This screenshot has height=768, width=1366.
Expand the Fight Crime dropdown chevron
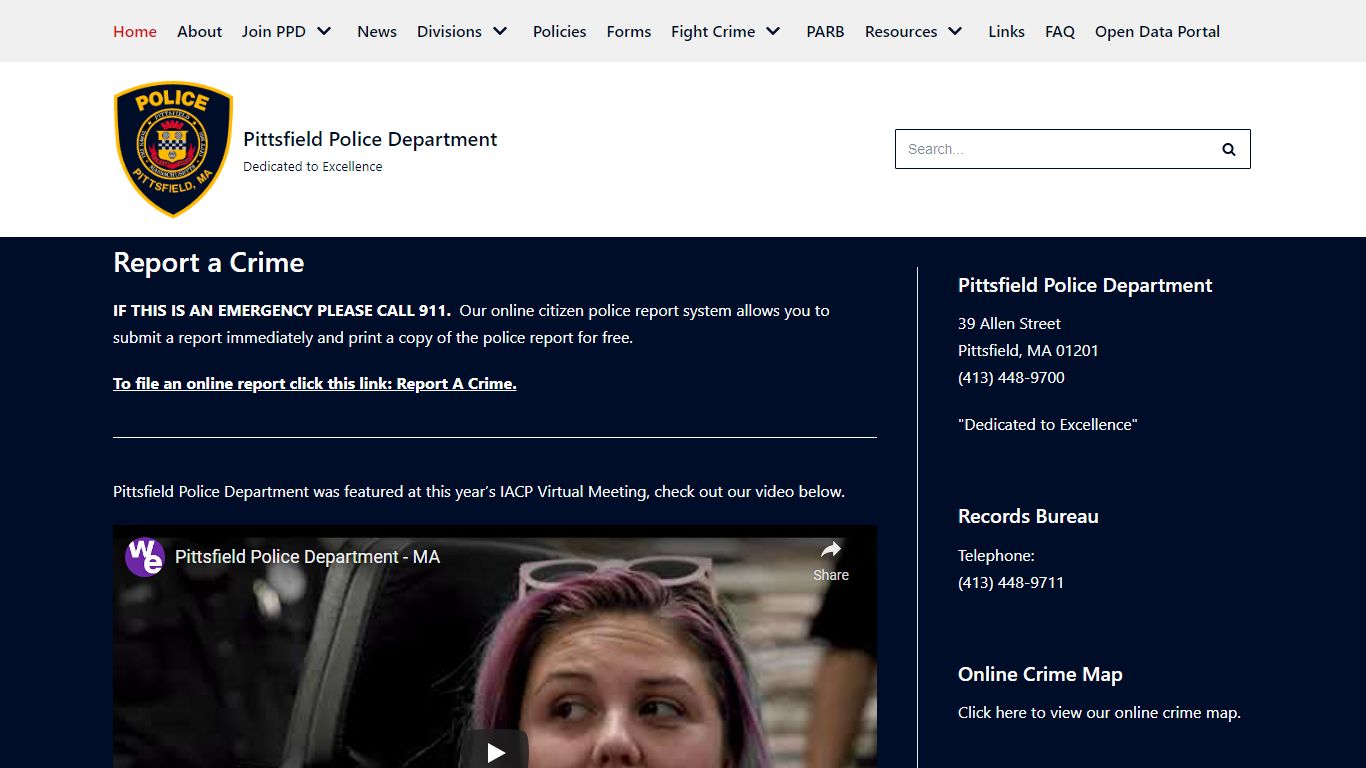(773, 31)
